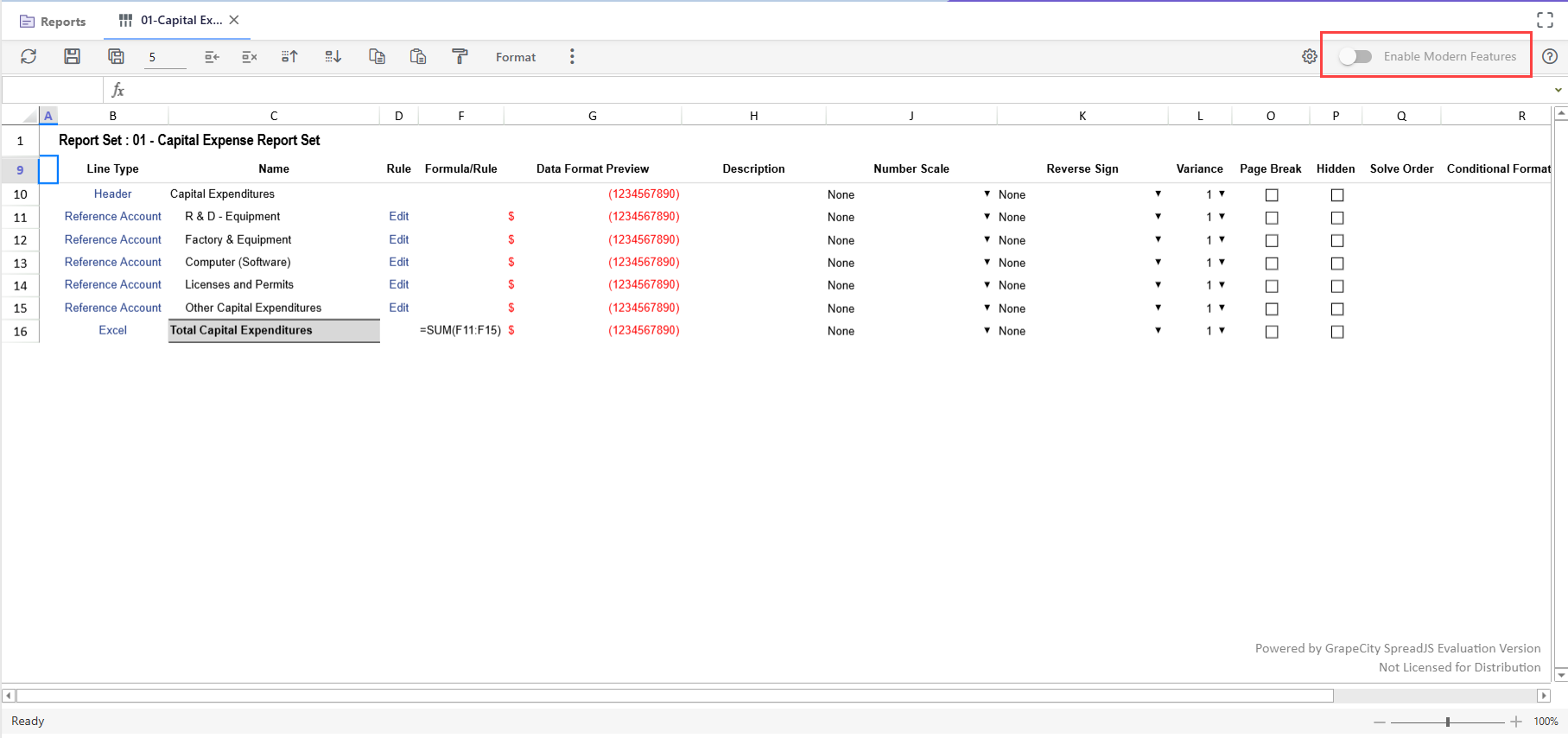Adjust the zoom slider handle
Viewport: 1568px width, 738px height.
tap(1448, 722)
